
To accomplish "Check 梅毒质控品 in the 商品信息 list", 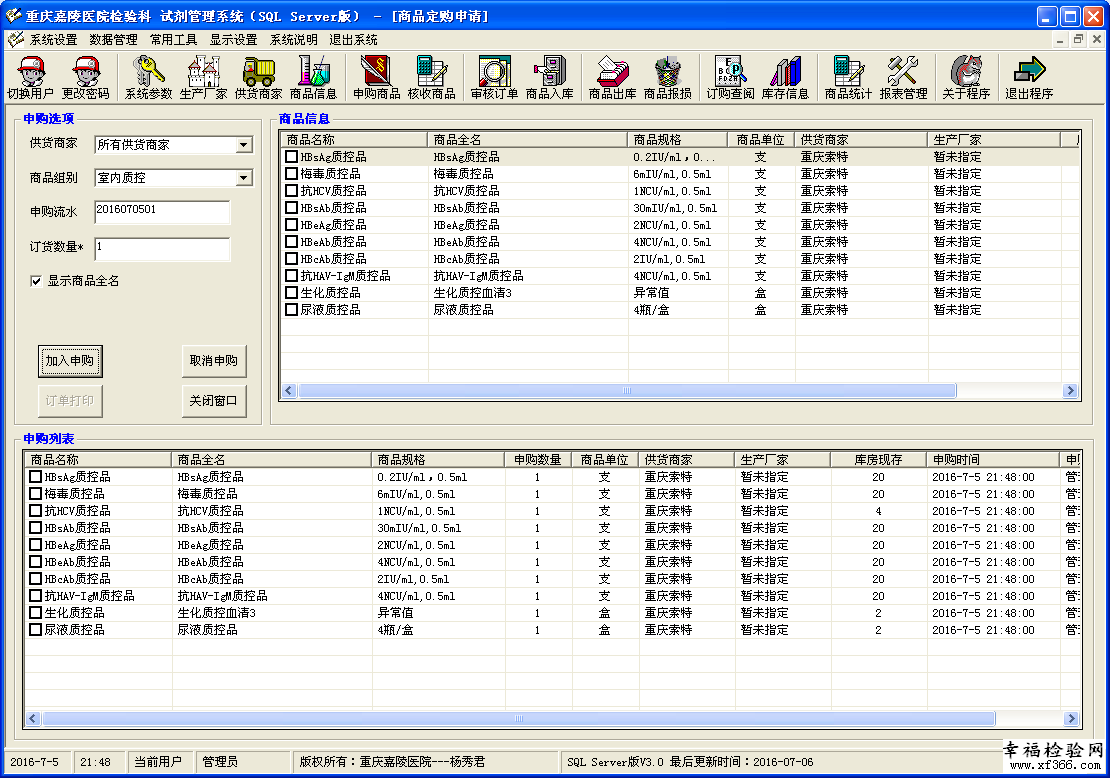I will 291,173.
